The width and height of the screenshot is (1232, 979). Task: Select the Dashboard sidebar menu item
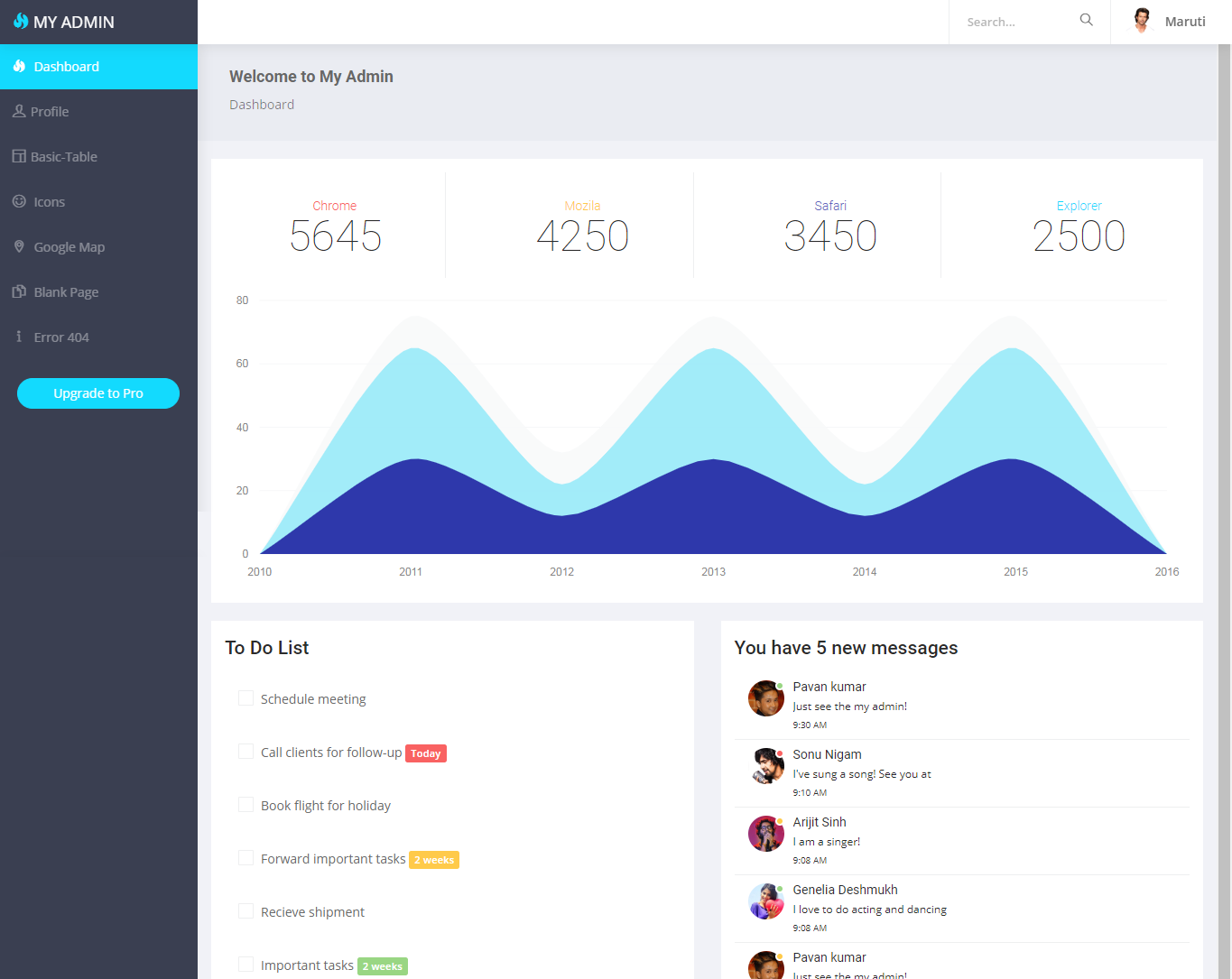(x=98, y=67)
